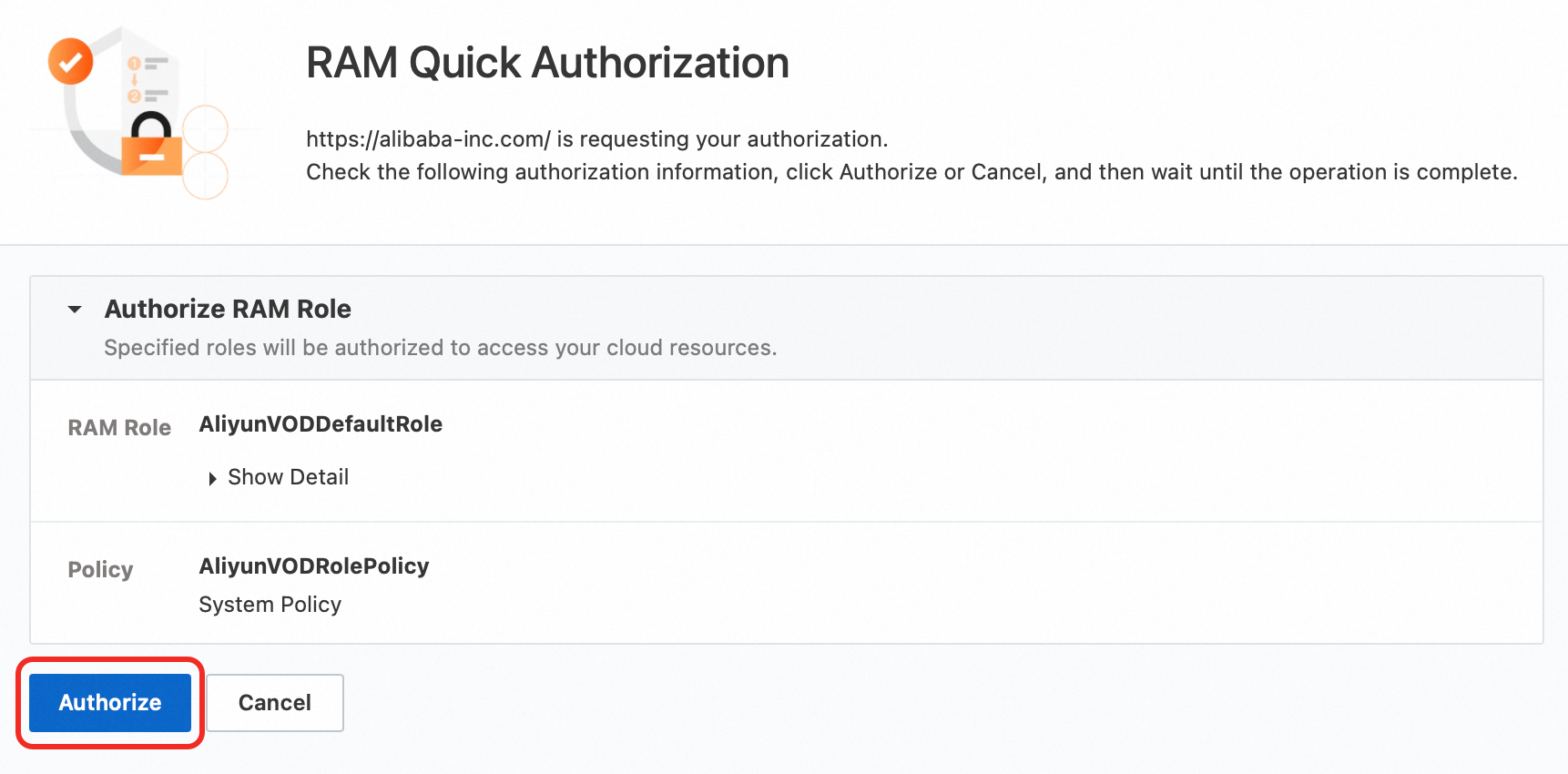This screenshot has height=774, width=1568.
Task: Select the AliyunVODRolePolicy policy name
Action: tap(313, 566)
